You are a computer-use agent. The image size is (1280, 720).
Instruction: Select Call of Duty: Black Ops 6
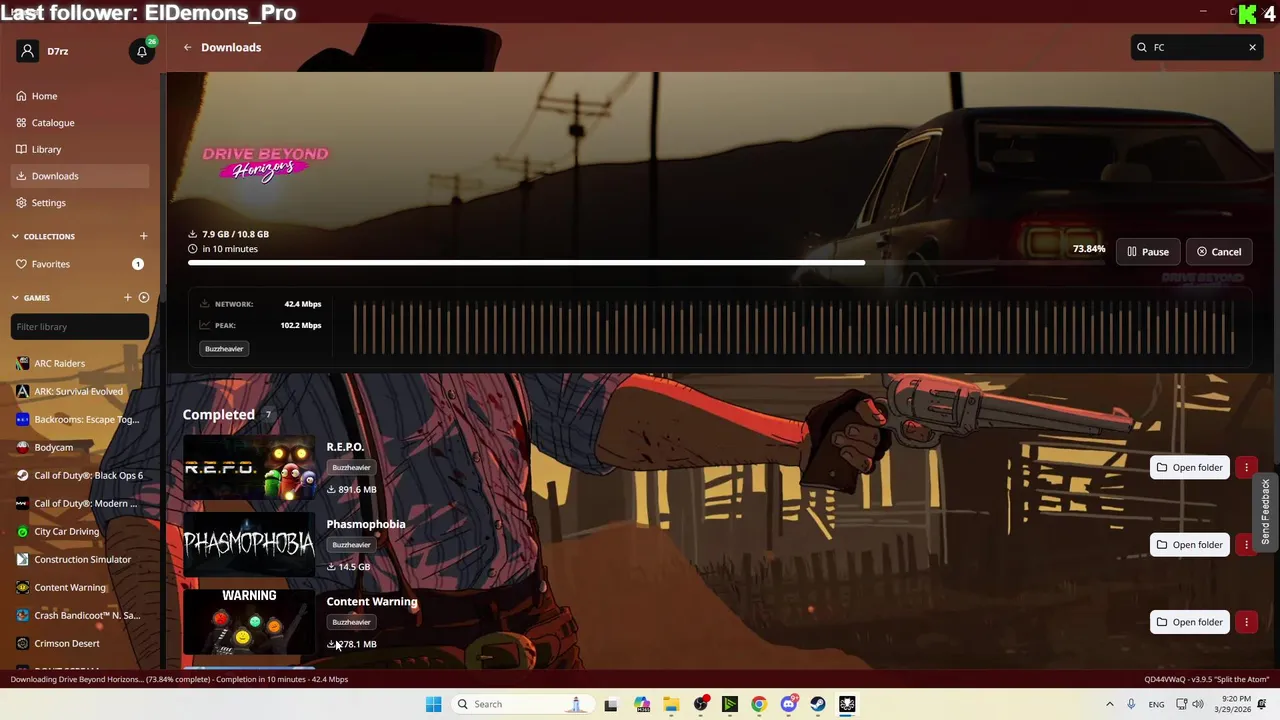[80, 476]
